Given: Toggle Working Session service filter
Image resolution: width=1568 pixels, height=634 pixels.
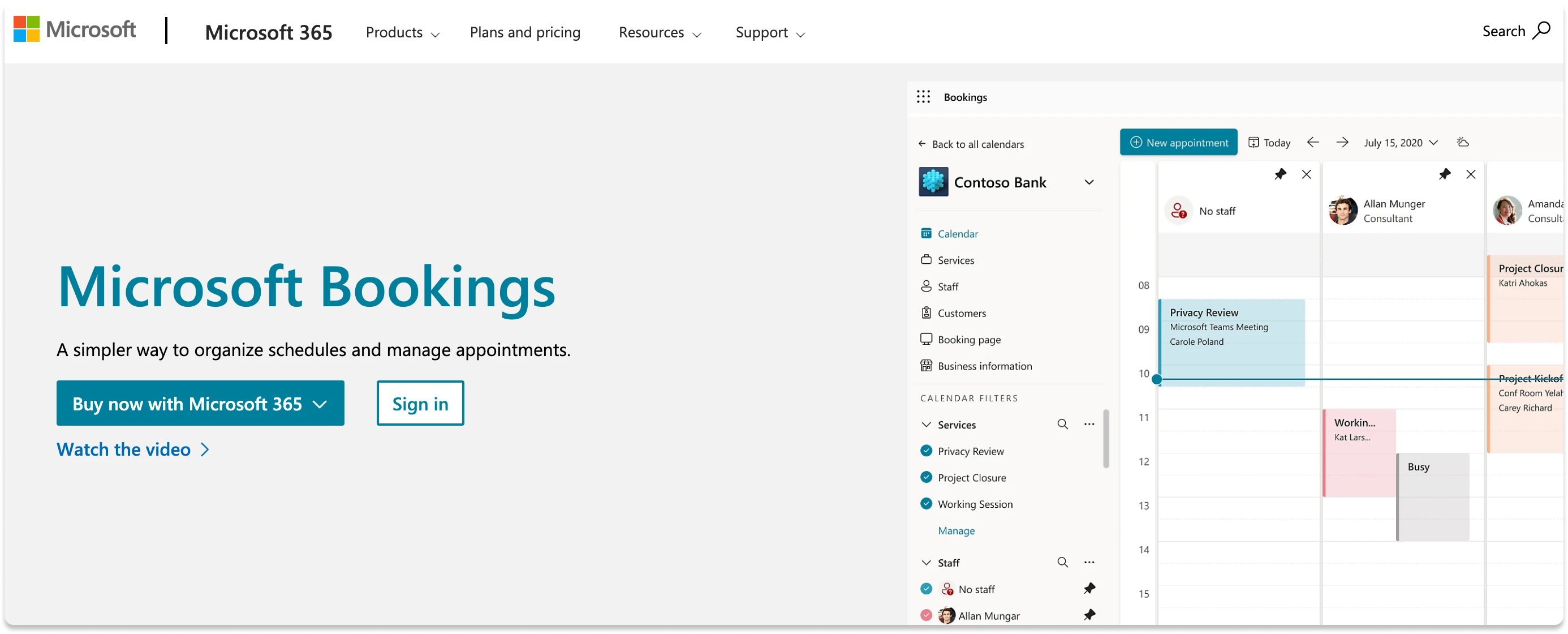Looking at the screenshot, I should (x=926, y=504).
